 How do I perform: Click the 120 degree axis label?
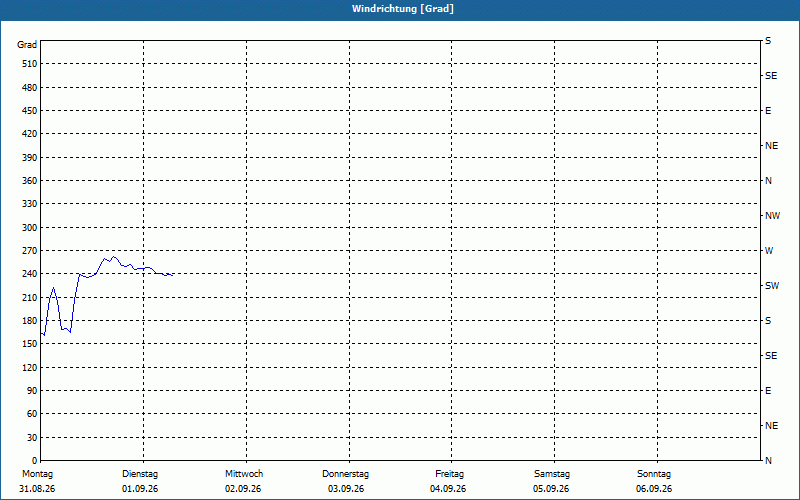point(30,367)
